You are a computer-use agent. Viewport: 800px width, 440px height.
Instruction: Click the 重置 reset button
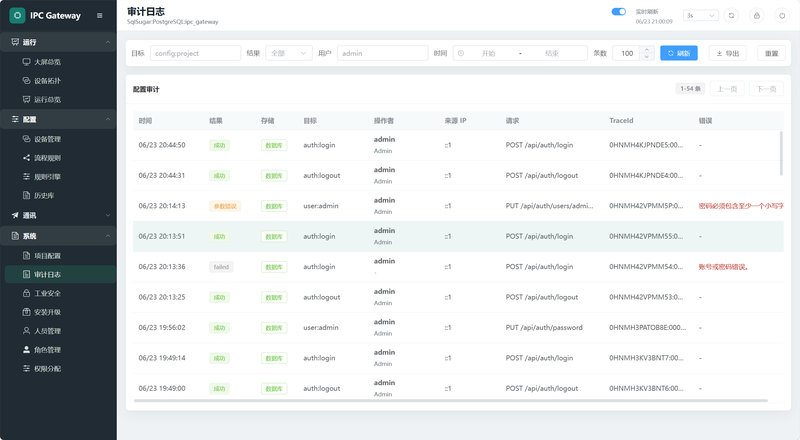click(x=771, y=53)
